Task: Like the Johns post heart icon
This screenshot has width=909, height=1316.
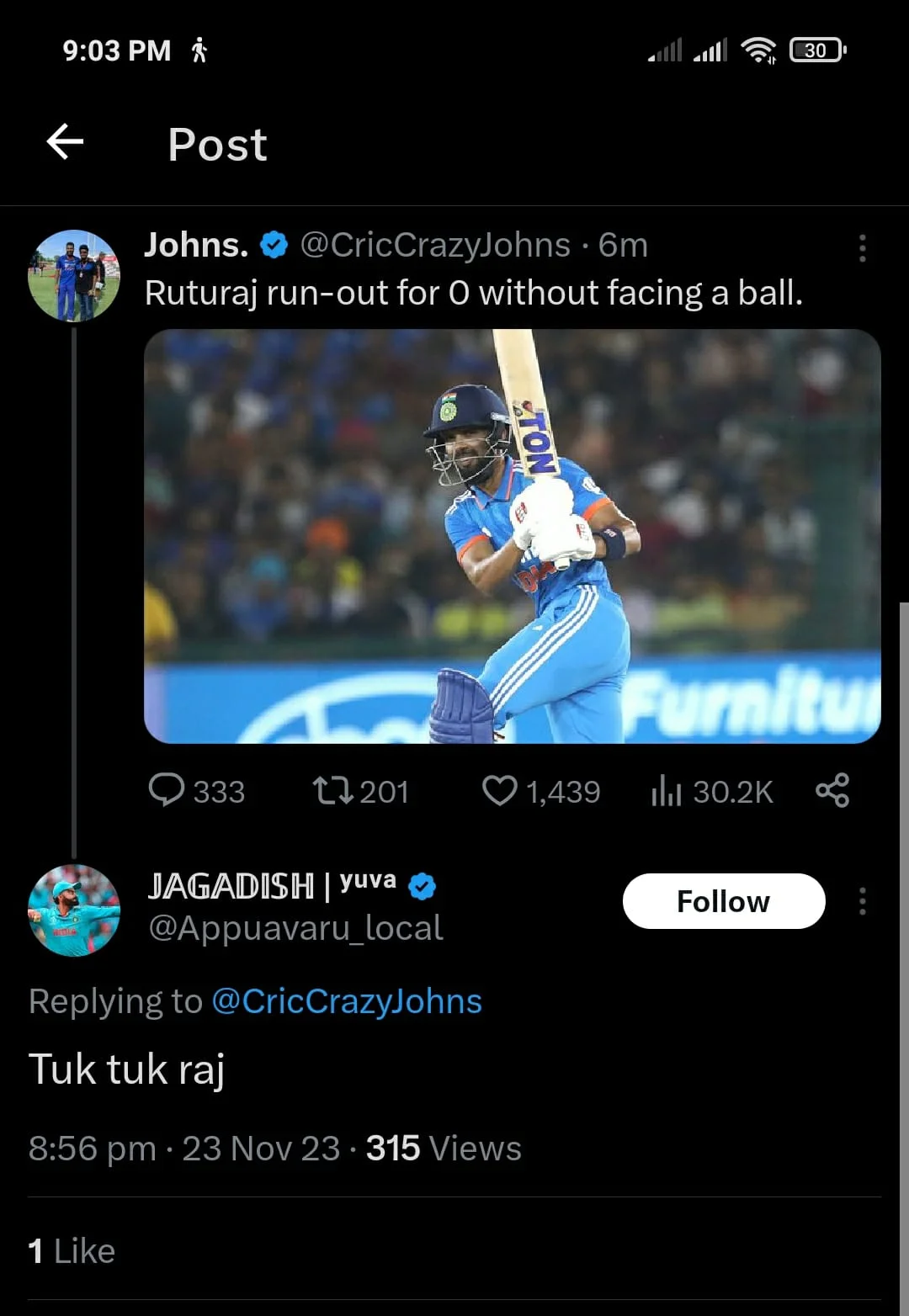Action: [x=499, y=790]
